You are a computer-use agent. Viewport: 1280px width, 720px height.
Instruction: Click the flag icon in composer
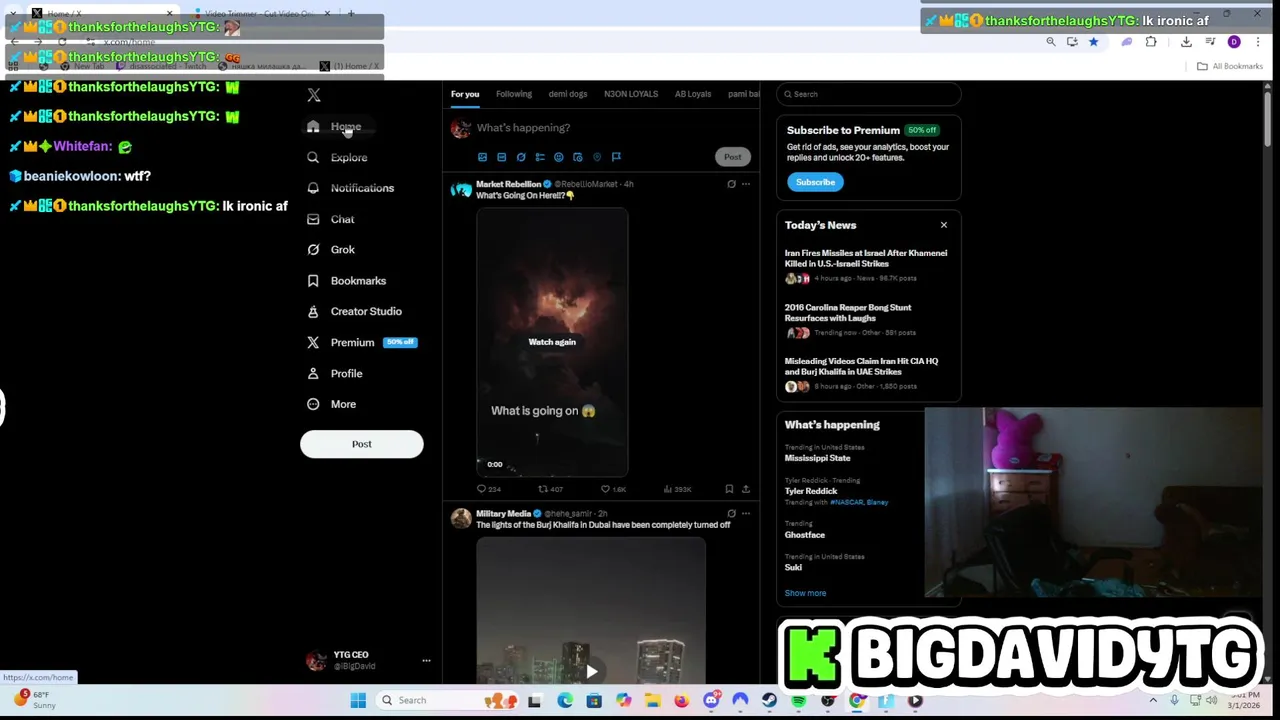[616, 157]
